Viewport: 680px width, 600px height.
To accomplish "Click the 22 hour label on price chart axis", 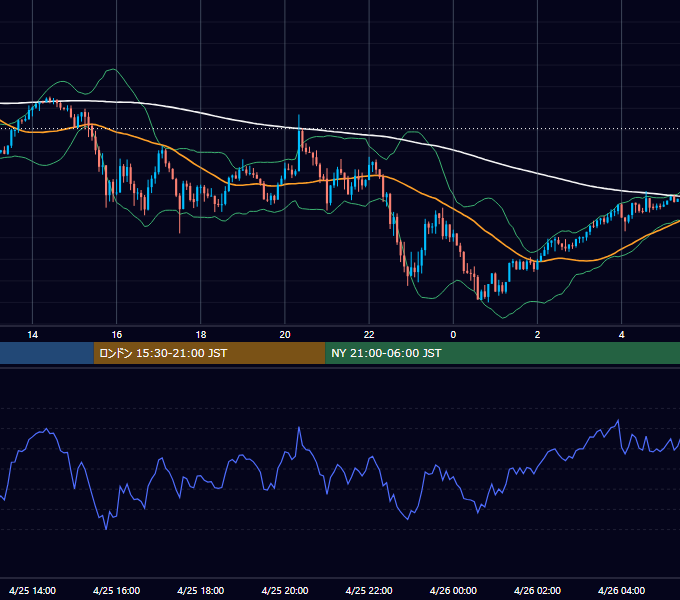I will pyautogui.click(x=369, y=335).
